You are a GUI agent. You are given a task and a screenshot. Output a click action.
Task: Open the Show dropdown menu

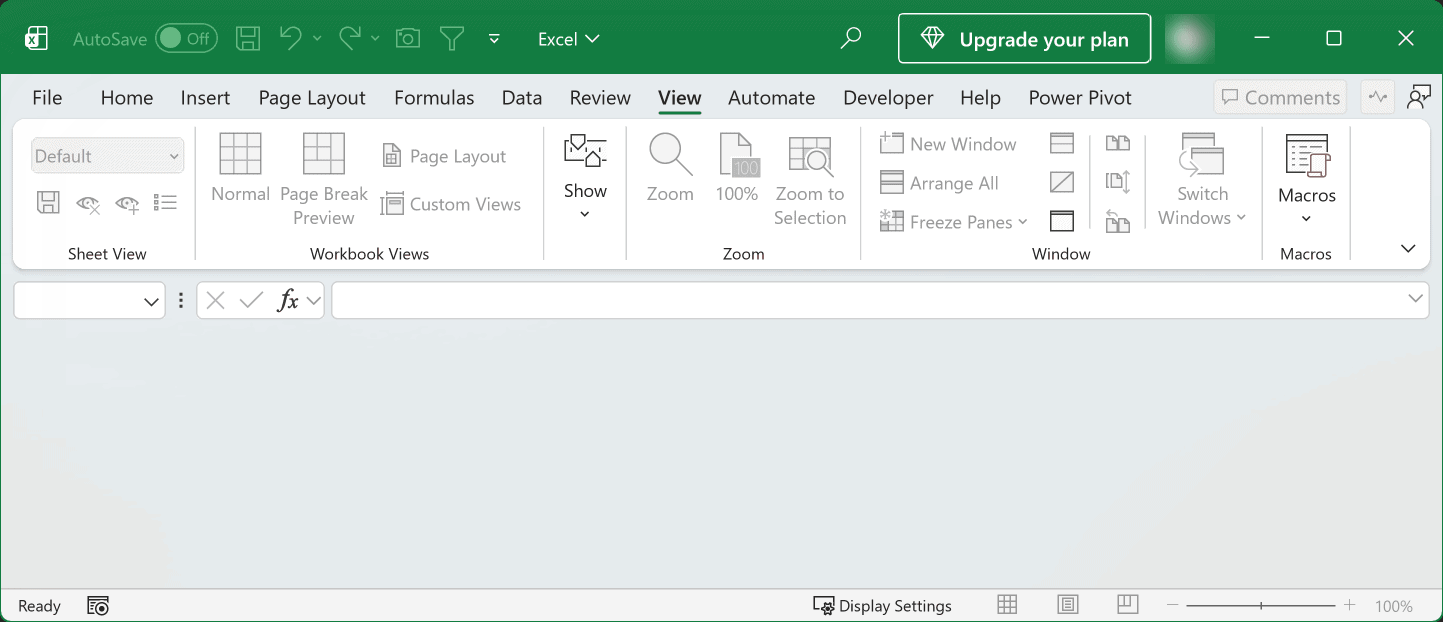585,178
